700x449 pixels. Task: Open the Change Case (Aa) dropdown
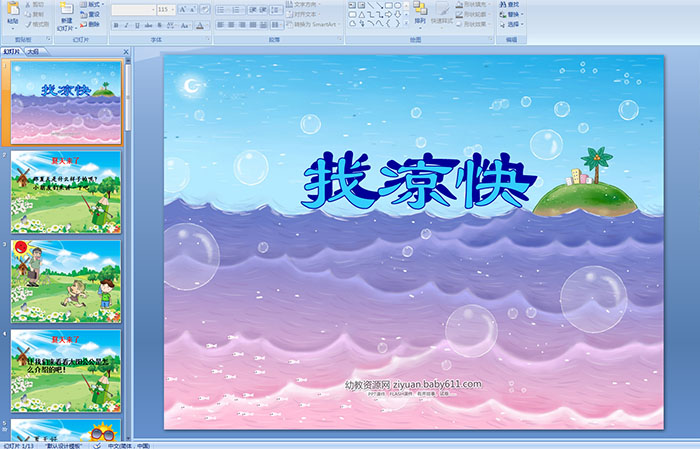[x=185, y=25]
